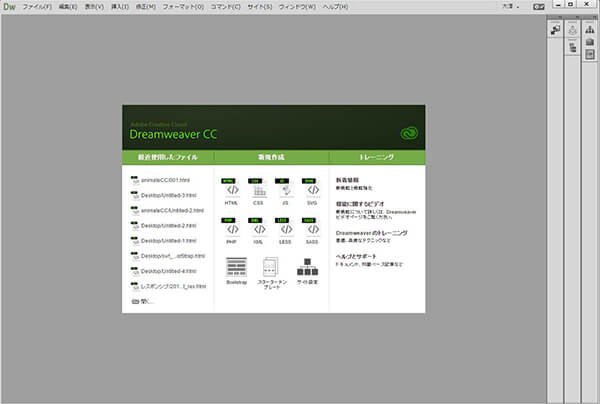Maximize the Dreamweaver window
The width and height of the screenshot is (600, 404).
[571, 5]
